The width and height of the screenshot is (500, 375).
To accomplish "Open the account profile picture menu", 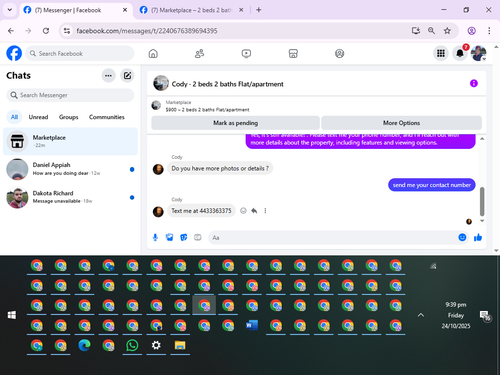I will coord(479,53).
